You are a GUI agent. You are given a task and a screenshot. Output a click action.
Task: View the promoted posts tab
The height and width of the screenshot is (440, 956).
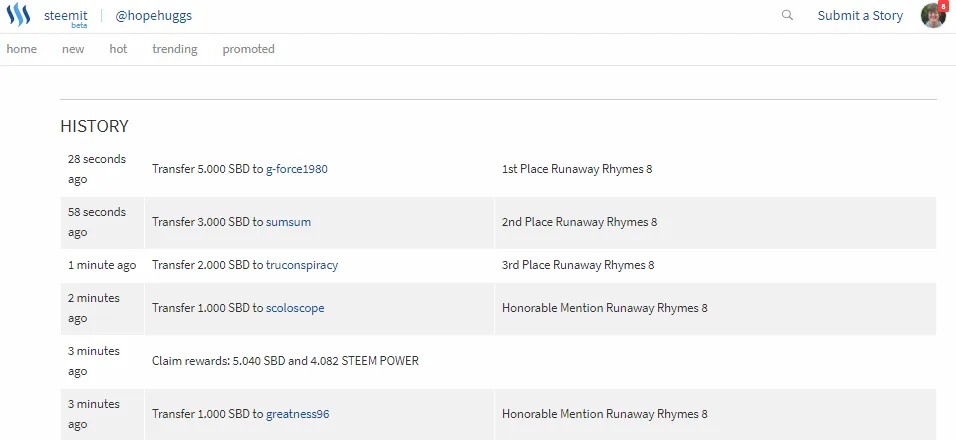click(248, 49)
